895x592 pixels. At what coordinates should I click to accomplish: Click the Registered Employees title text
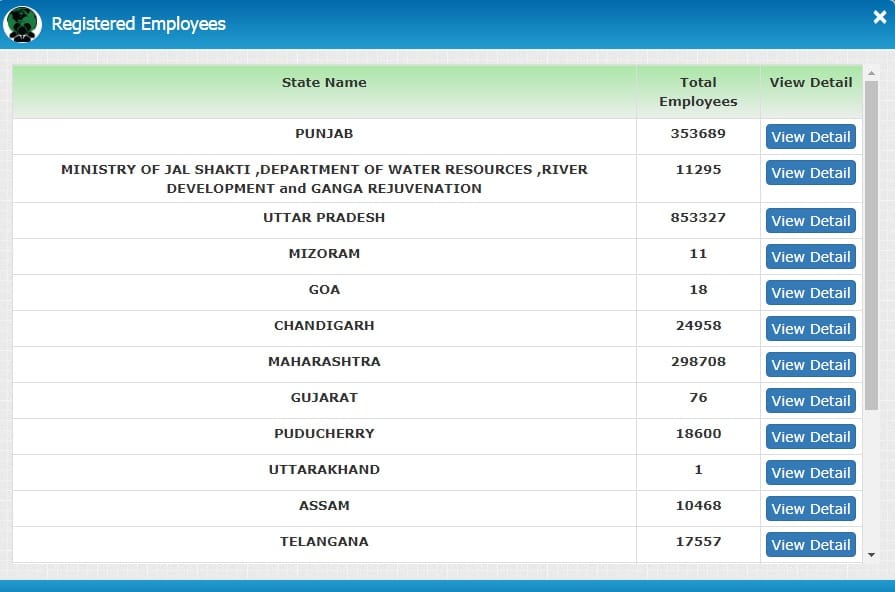point(139,24)
